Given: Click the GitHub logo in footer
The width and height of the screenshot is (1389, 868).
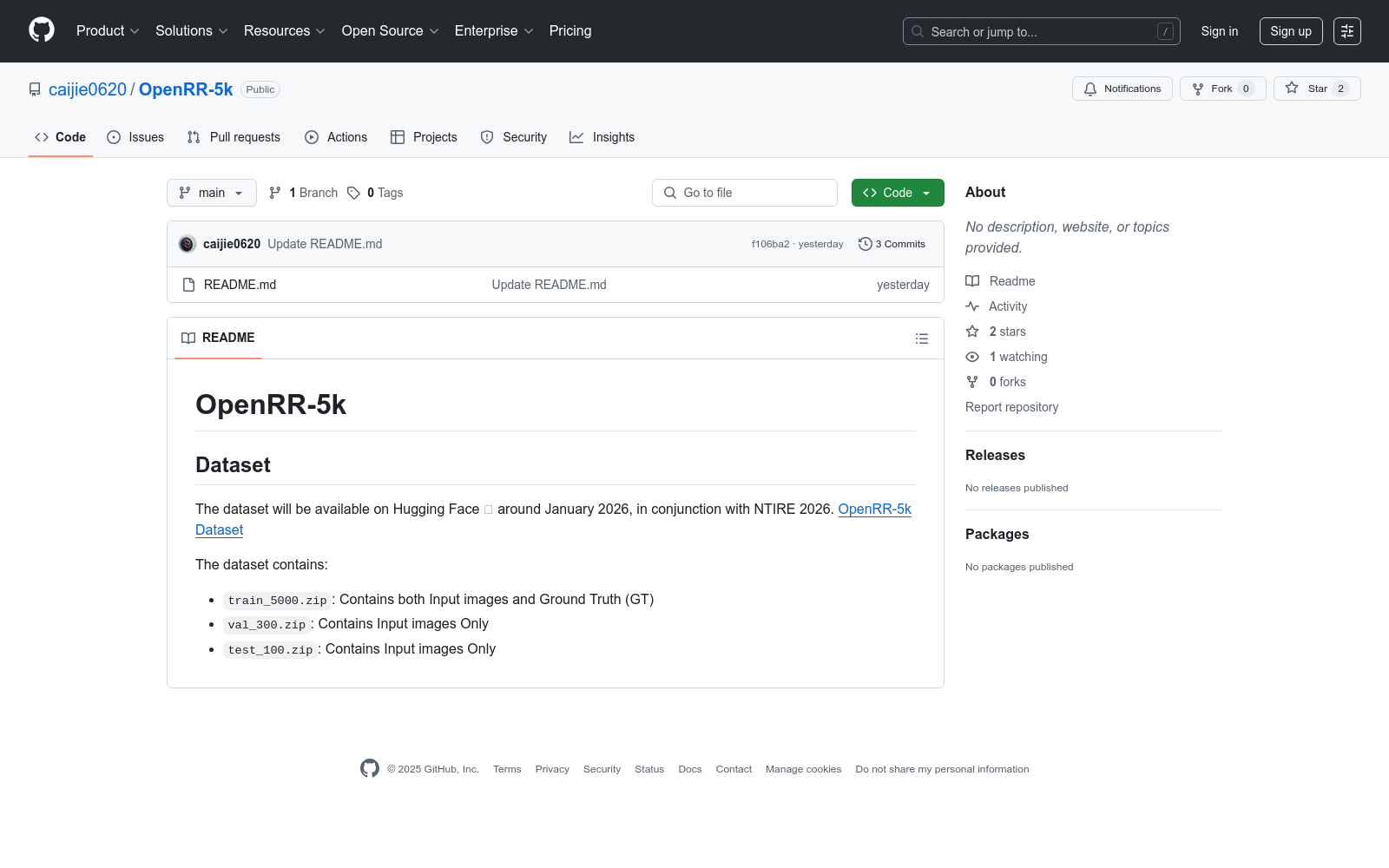Looking at the screenshot, I should point(370,768).
